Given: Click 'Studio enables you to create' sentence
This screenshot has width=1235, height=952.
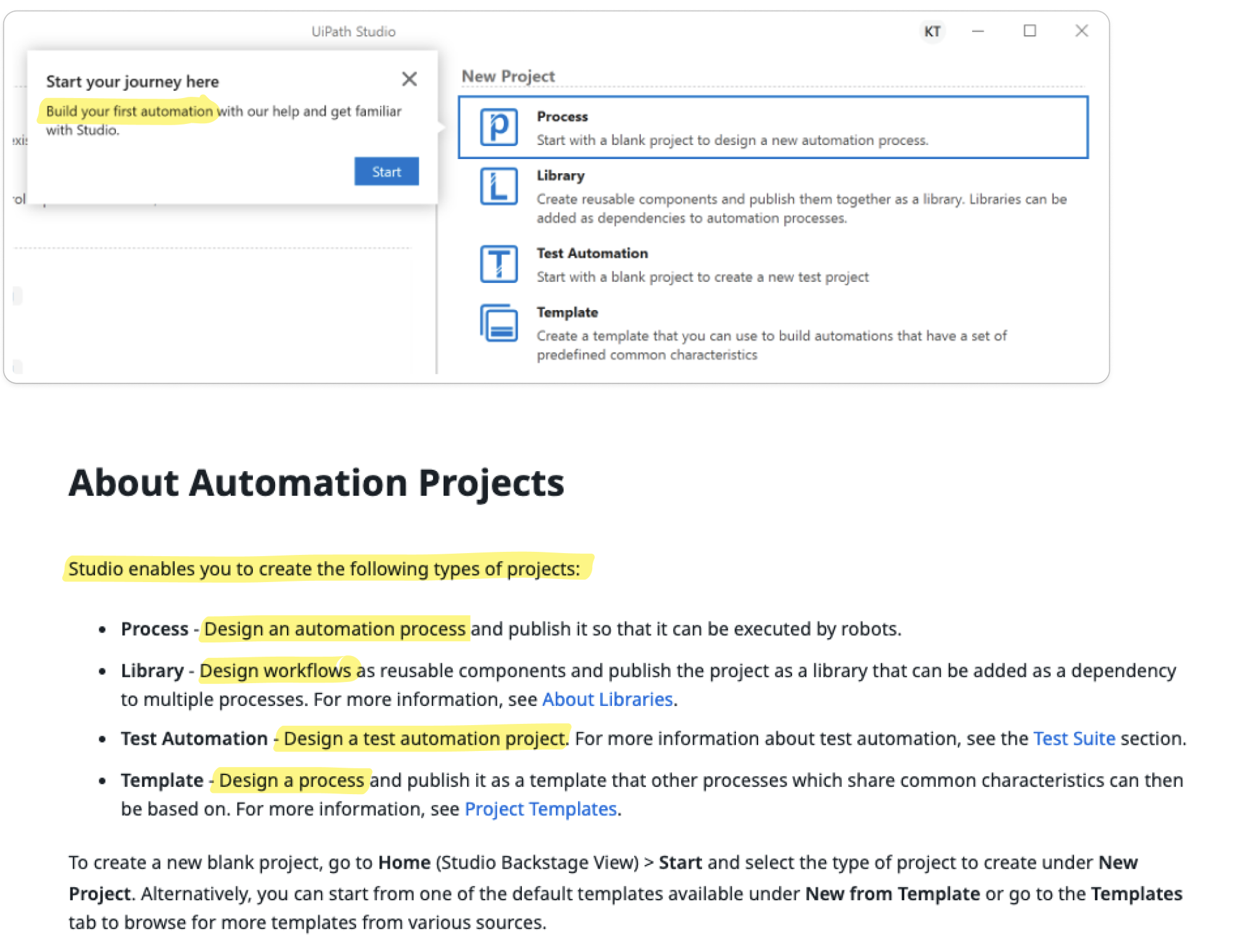Looking at the screenshot, I should click(324, 568).
